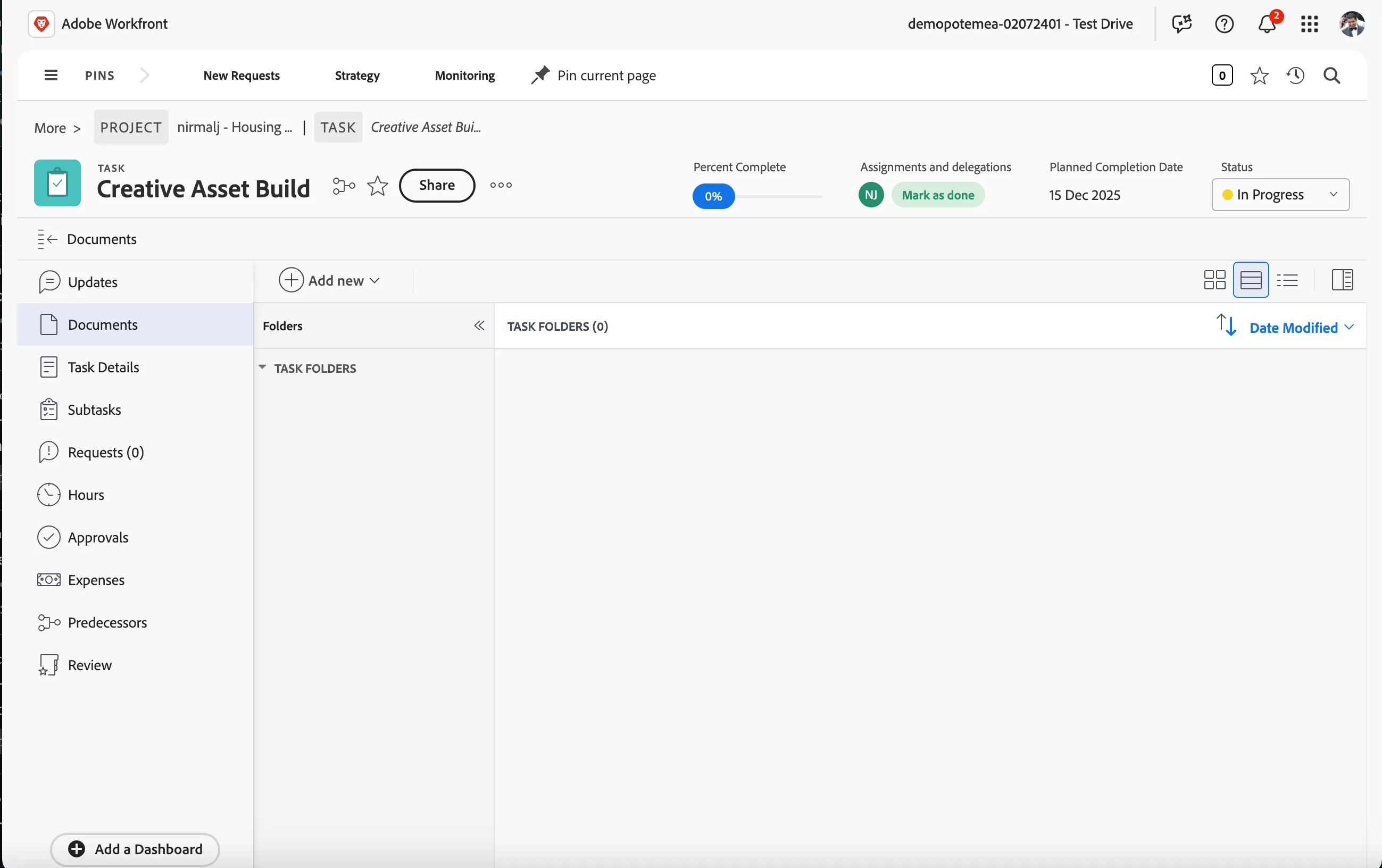Open the user profile avatar
The image size is (1382, 868).
pyautogui.click(x=1352, y=23)
